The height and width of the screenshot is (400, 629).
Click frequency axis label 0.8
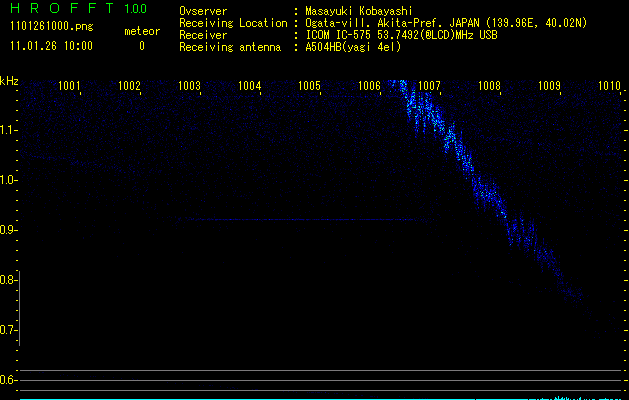point(8,280)
